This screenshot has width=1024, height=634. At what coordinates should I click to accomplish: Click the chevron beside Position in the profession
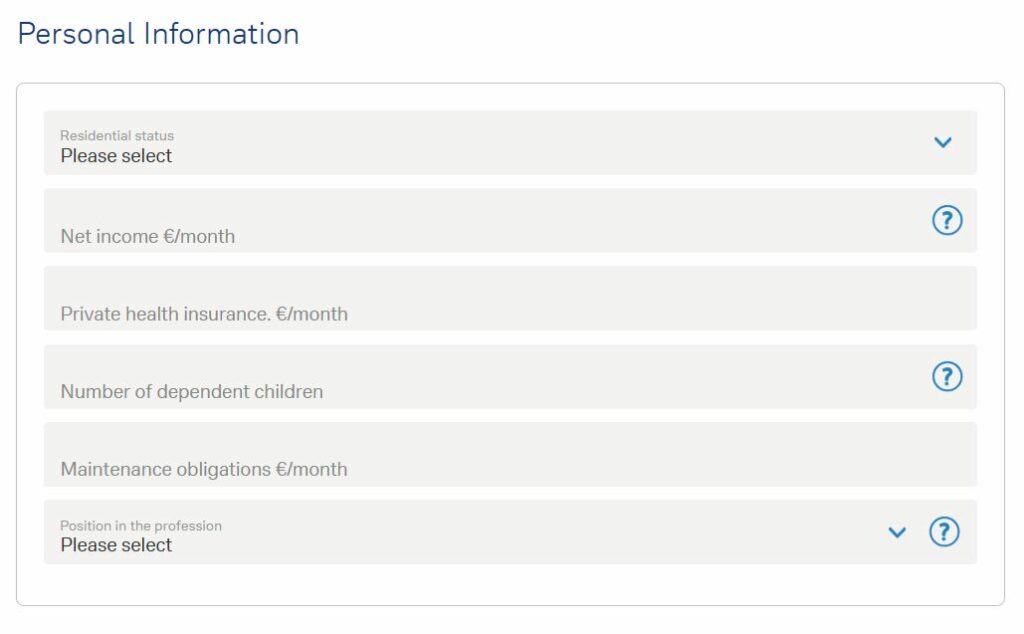click(897, 533)
